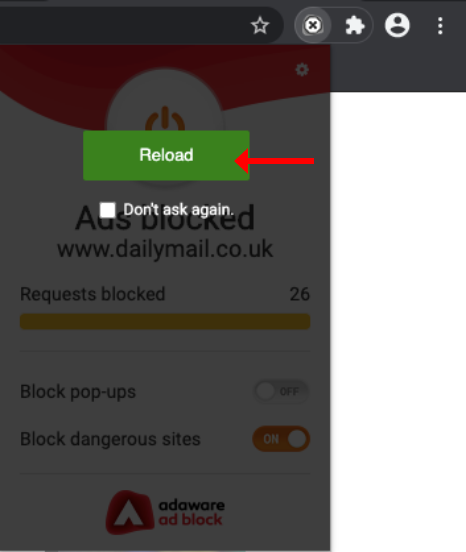Click the www.dailymail.co.uk site name
Viewport: 466px width, 552px height.
tap(165, 249)
